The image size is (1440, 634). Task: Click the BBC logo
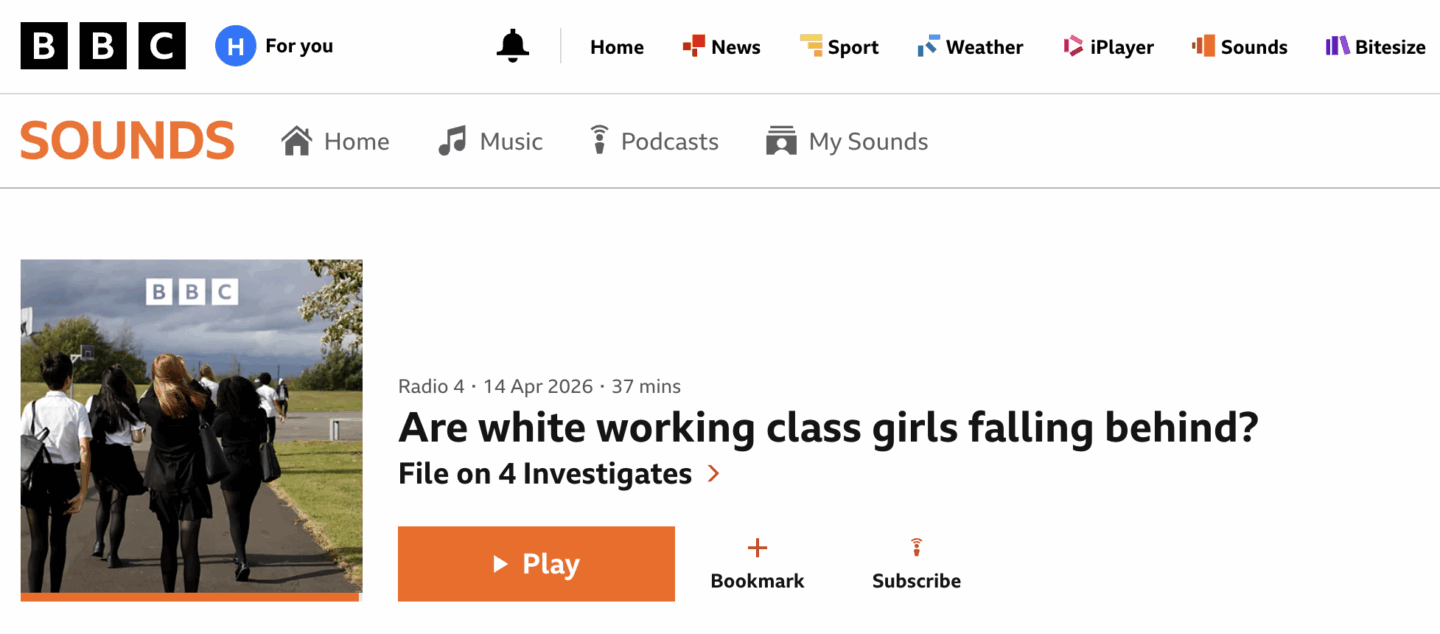[103, 46]
